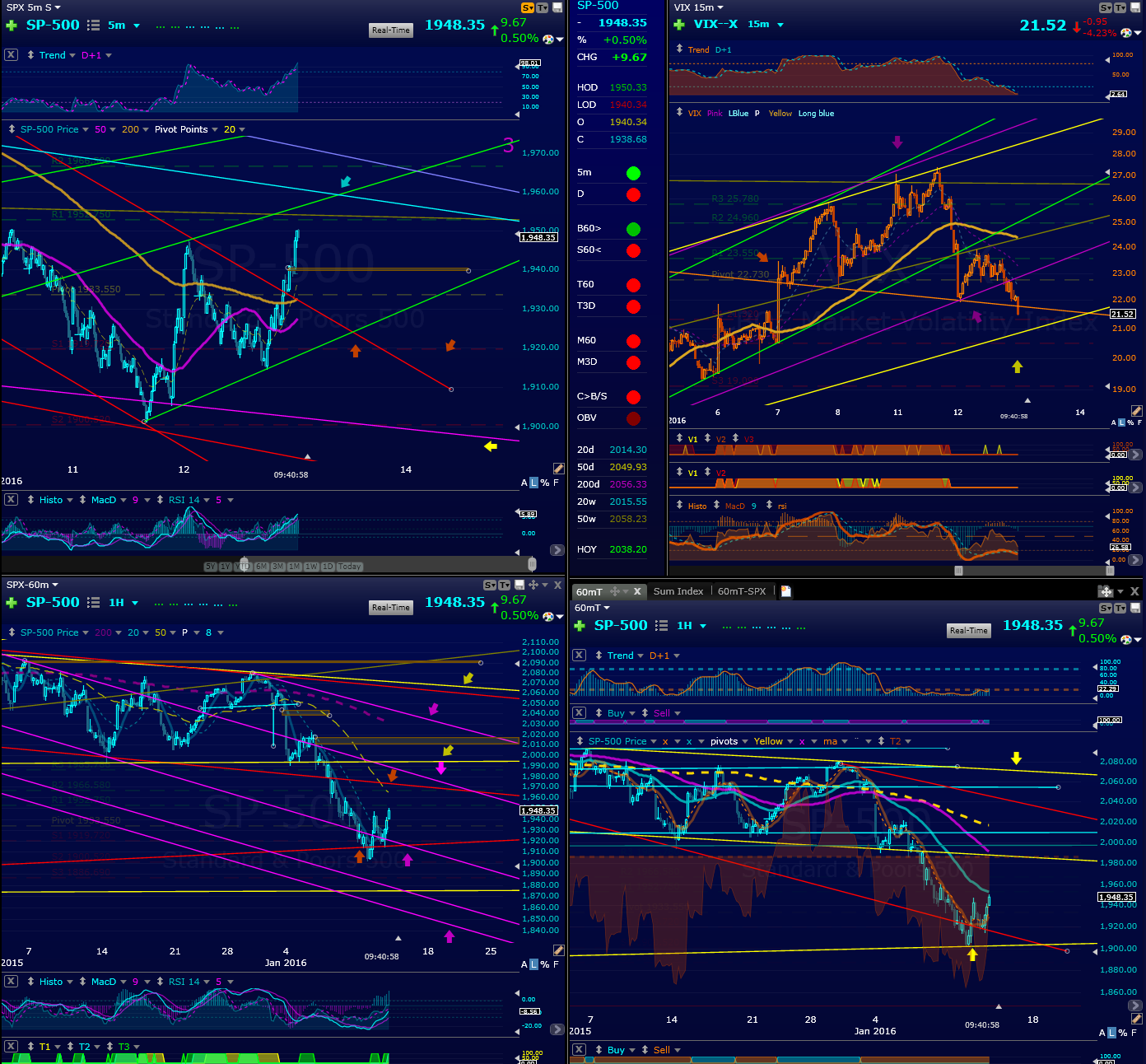
Task: Open the layout folder icon at the 60mT tab bar's right
Action: 1106,591
